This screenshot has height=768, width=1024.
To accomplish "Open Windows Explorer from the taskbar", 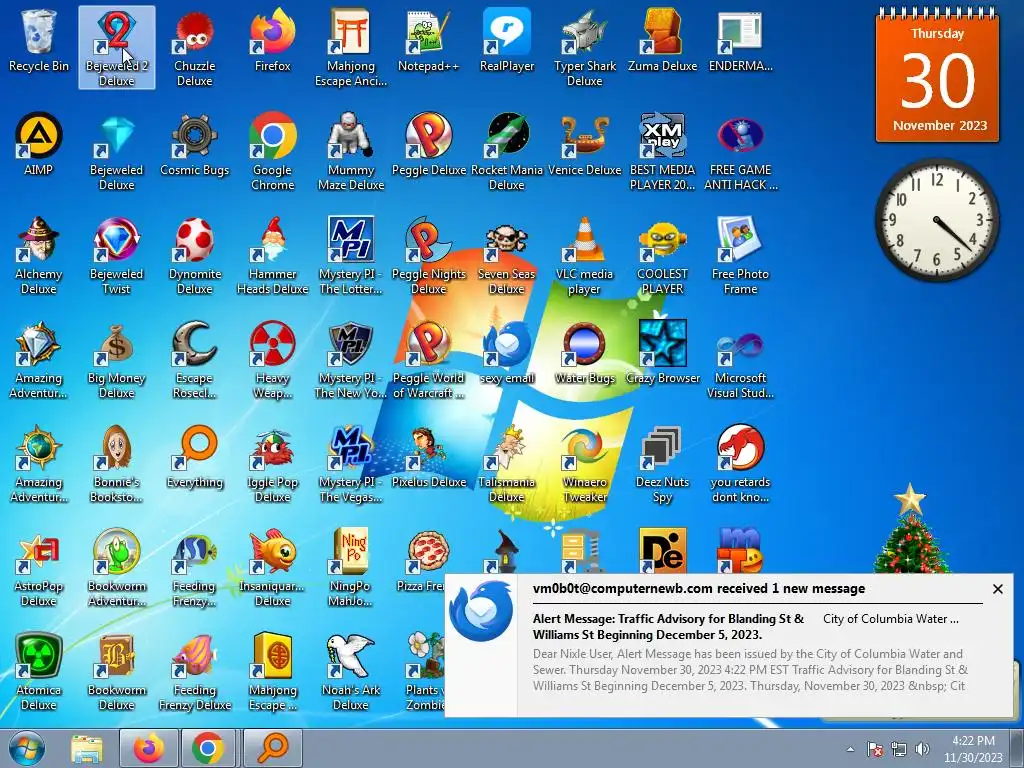I will tap(87, 748).
